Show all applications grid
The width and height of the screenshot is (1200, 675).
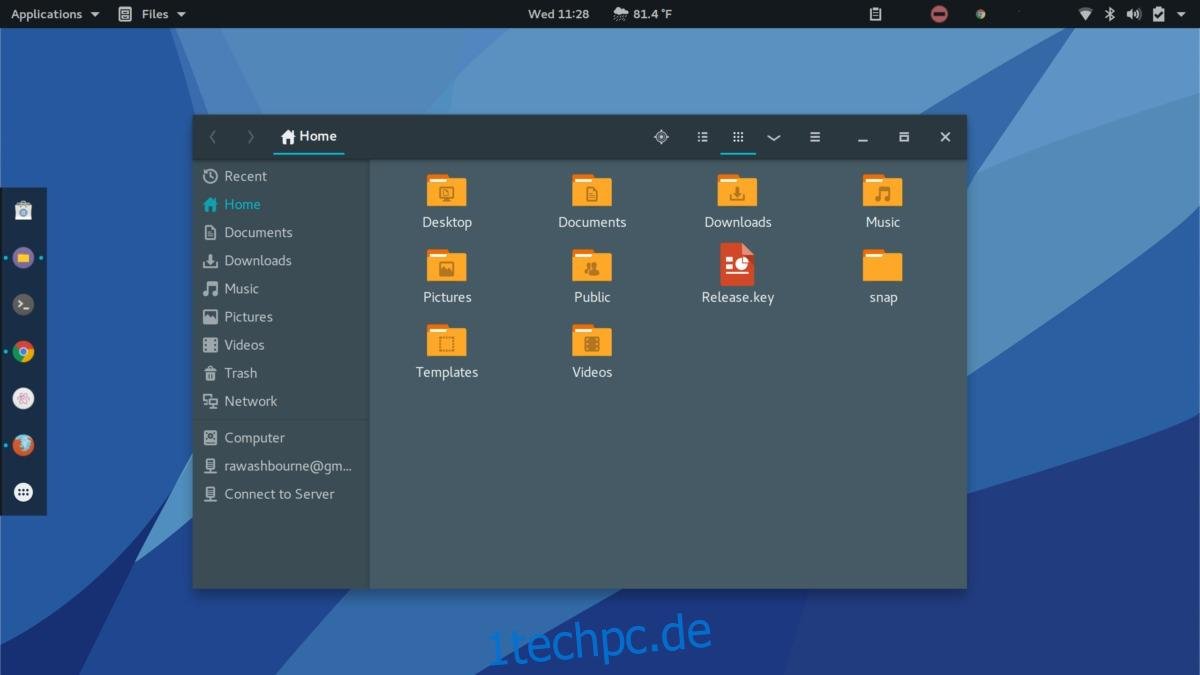click(x=23, y=492)
